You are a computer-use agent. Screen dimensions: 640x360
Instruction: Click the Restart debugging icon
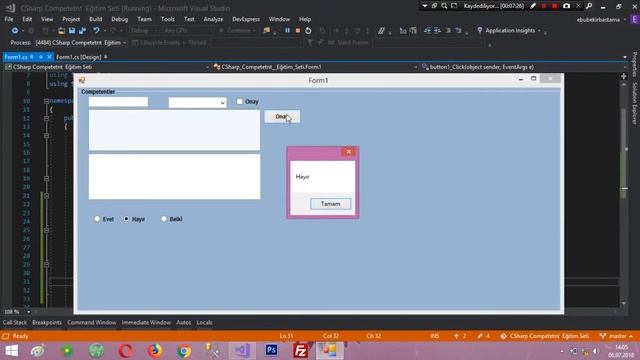click(x=308, y=31)
